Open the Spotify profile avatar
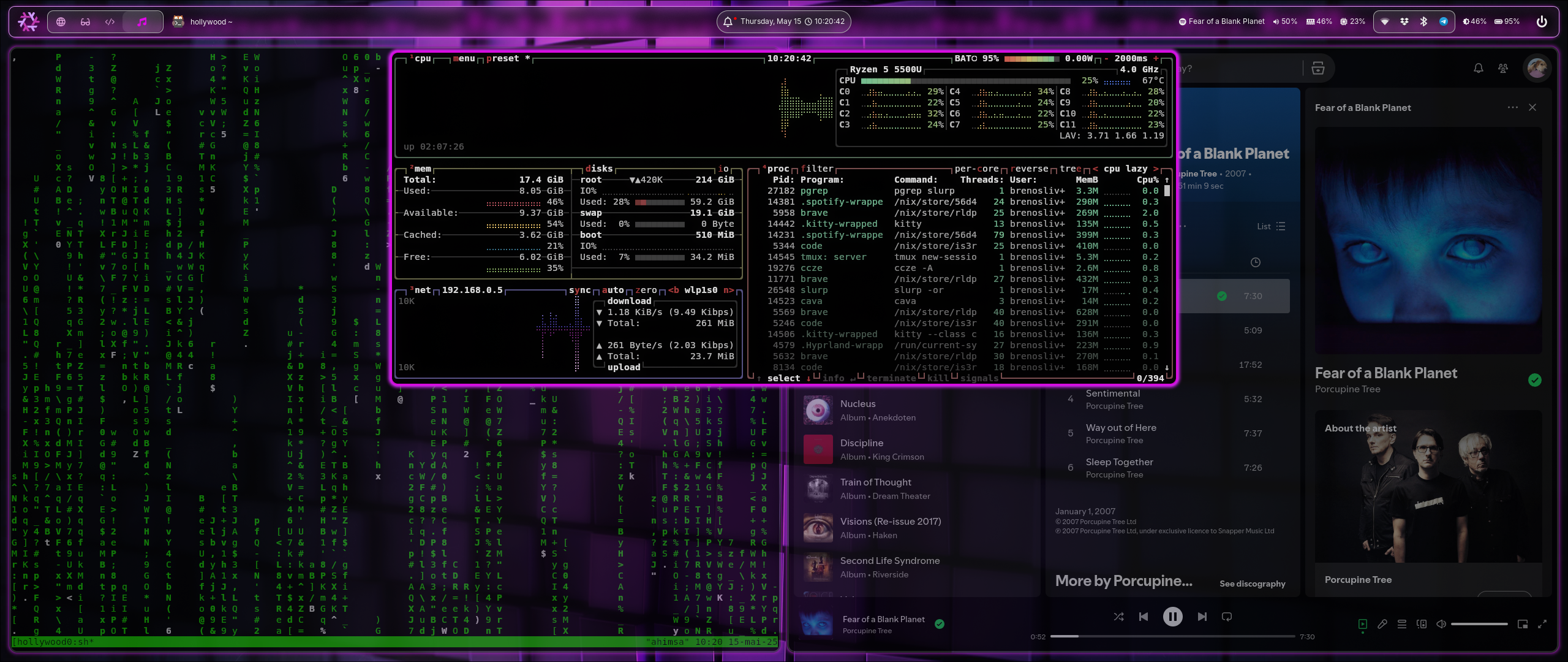1568x662 pixels. tap(1537, 67)
